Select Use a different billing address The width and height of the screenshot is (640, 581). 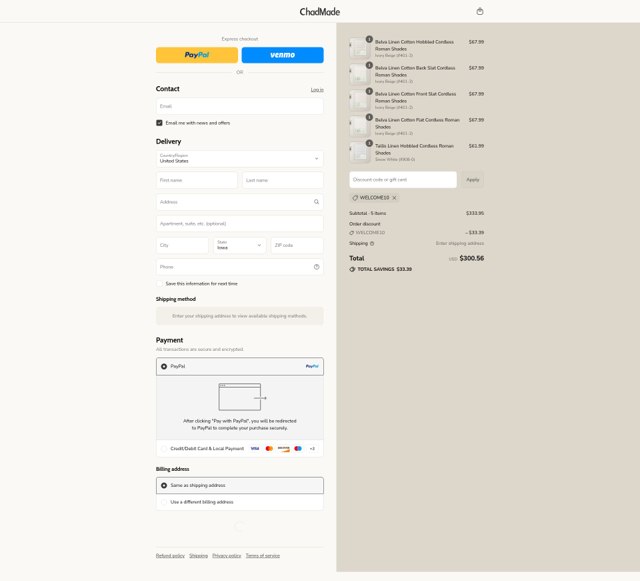(x=164, y=502)
